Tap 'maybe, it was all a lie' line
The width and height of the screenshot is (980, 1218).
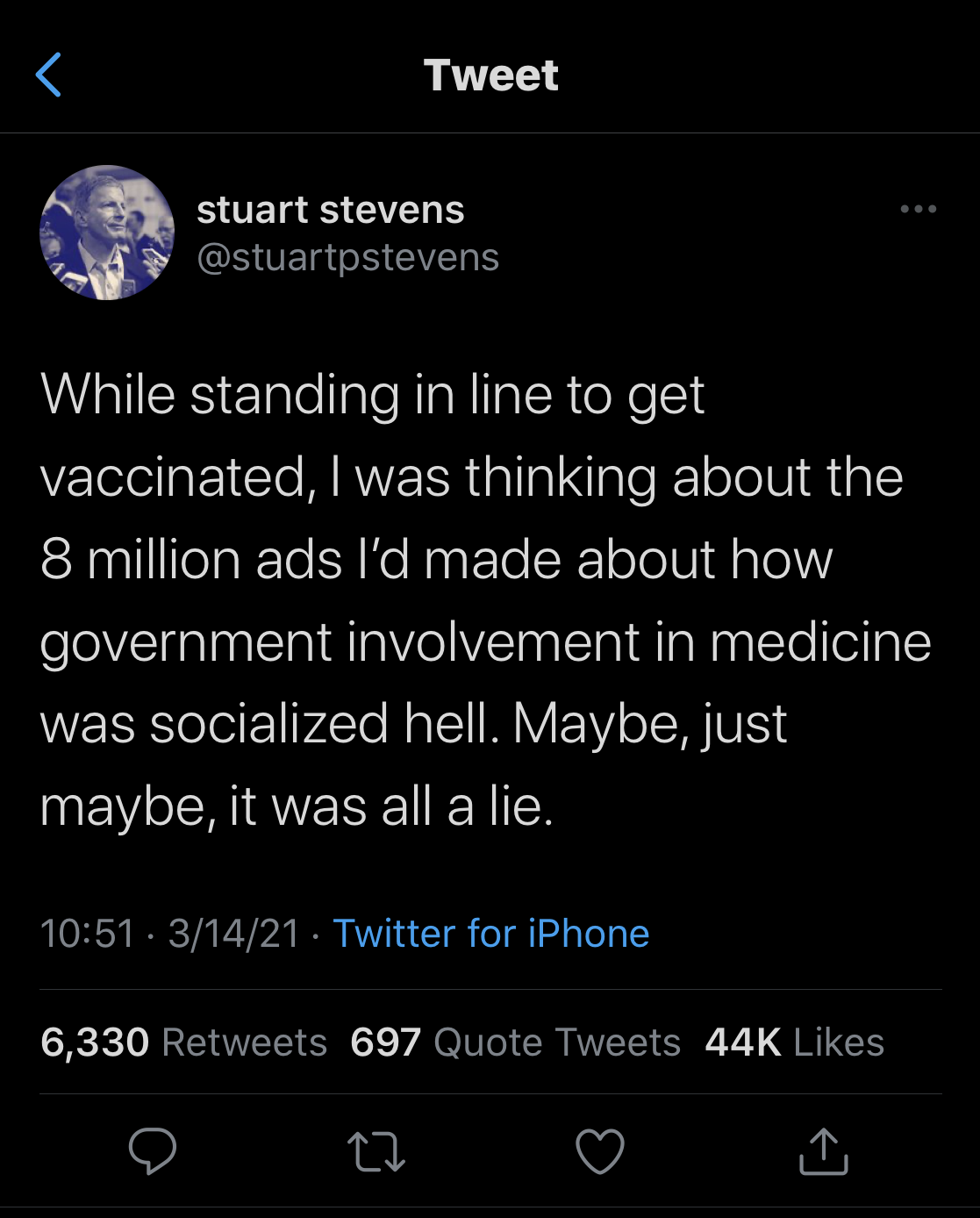[x=297, y=806]
